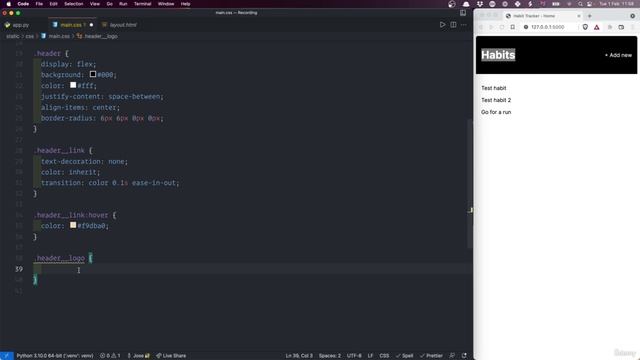This screenshot has height=360, width=640.
Task: Click 'Go for a run' in the browser page
Action: pos(496,112)
